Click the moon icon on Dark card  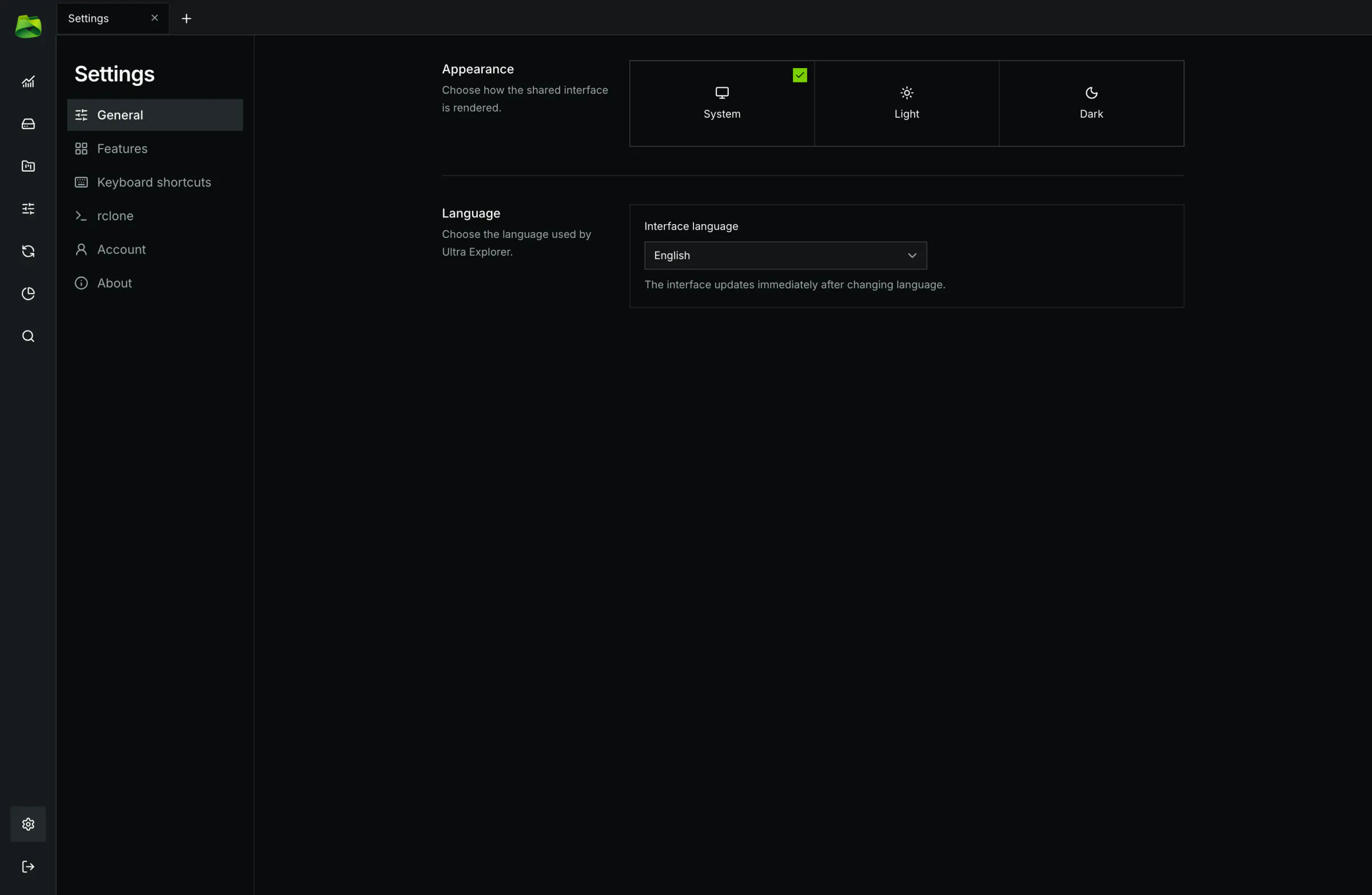[1091, 93]
